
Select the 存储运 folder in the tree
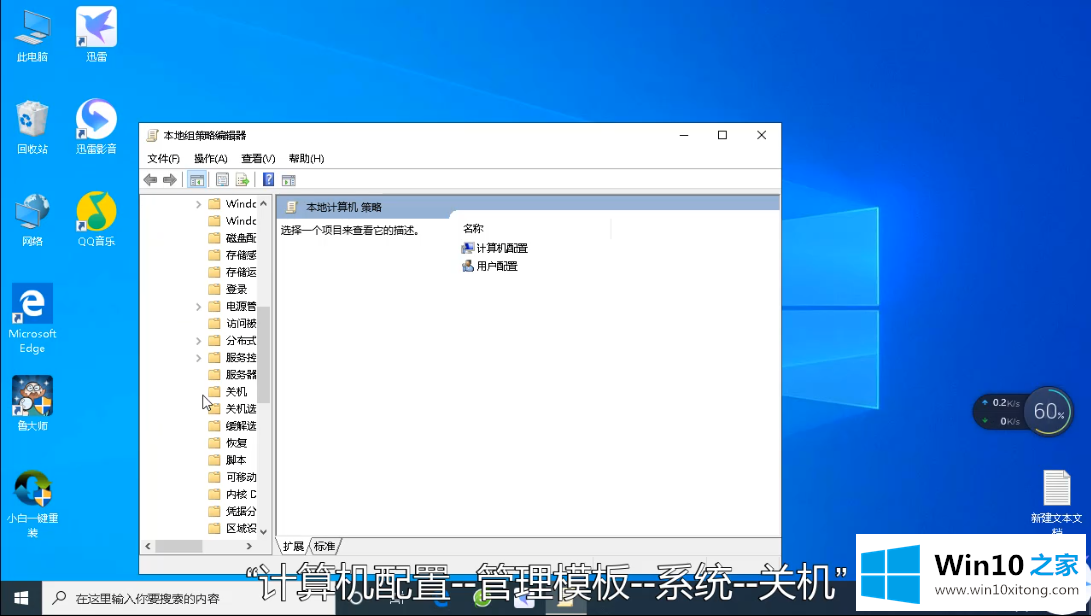click(232, 272)
